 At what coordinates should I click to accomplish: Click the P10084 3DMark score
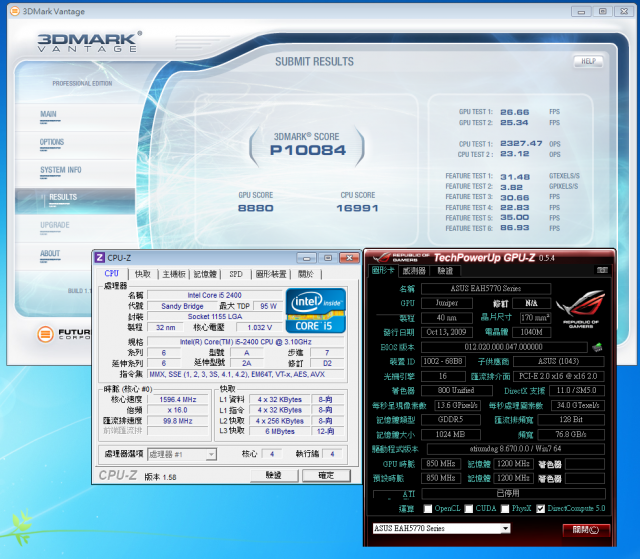(x=308, y=150)
